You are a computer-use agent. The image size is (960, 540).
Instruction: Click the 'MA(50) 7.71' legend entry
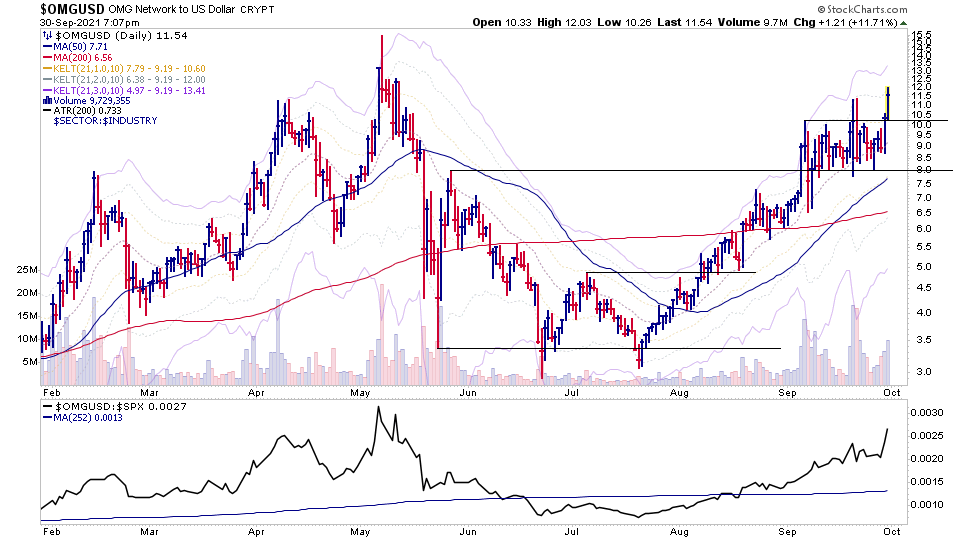tap(80, 47)
